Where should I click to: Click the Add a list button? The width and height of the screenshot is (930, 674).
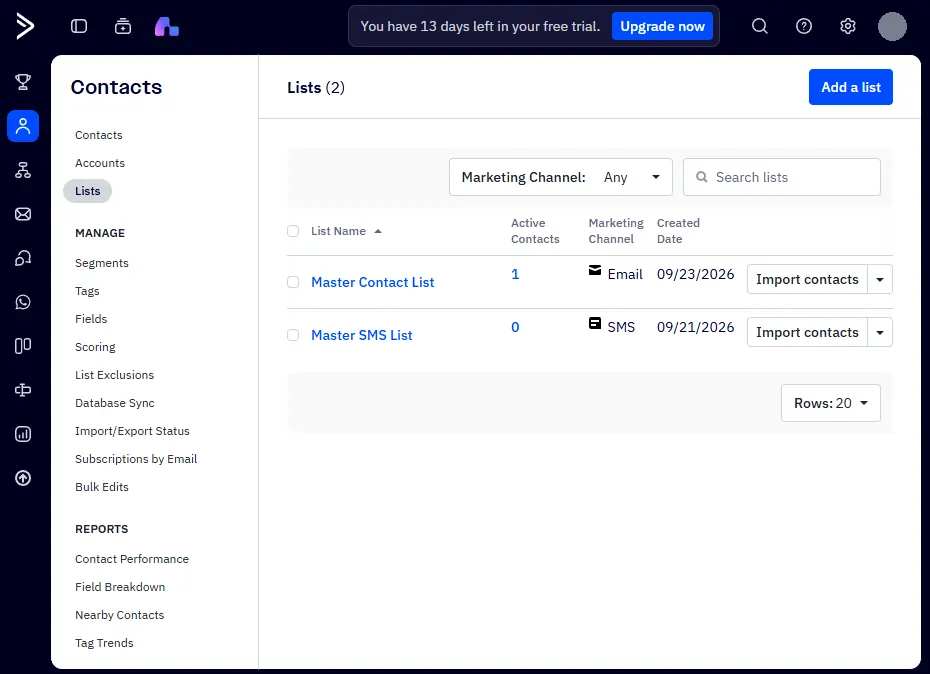[x=851, y=87]
